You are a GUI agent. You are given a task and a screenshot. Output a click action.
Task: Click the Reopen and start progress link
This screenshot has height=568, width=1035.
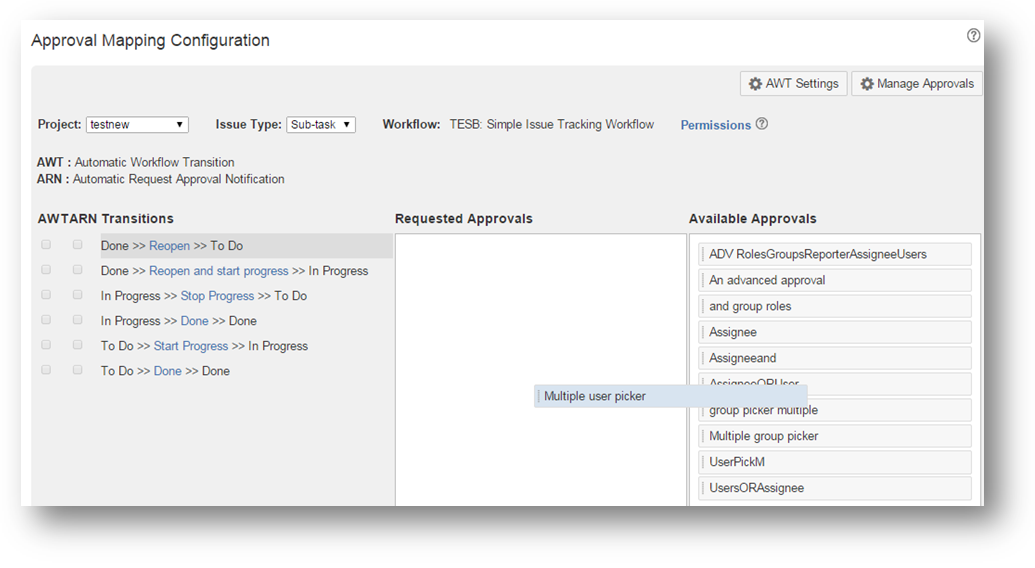218,271
